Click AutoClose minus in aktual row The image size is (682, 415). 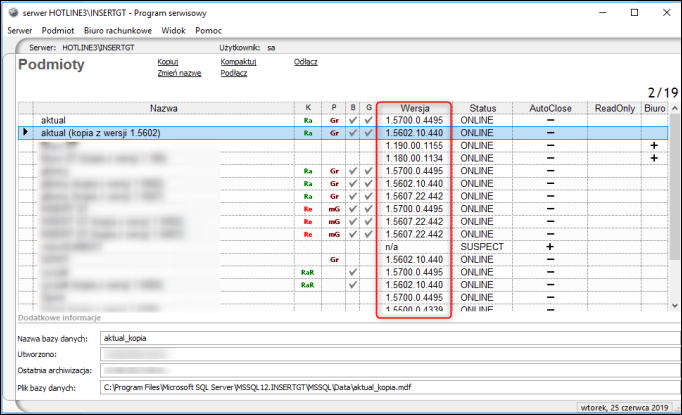[550, 120]
